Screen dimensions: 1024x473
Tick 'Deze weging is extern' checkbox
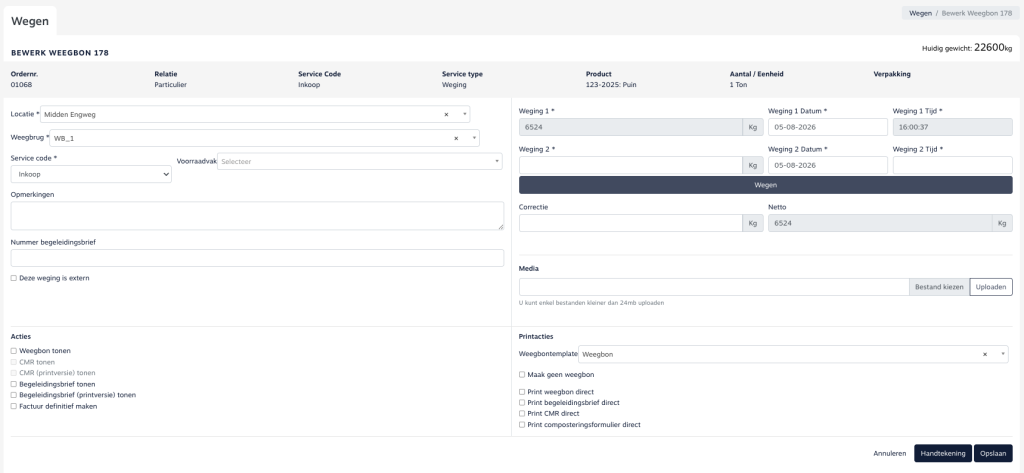(14, 278)
